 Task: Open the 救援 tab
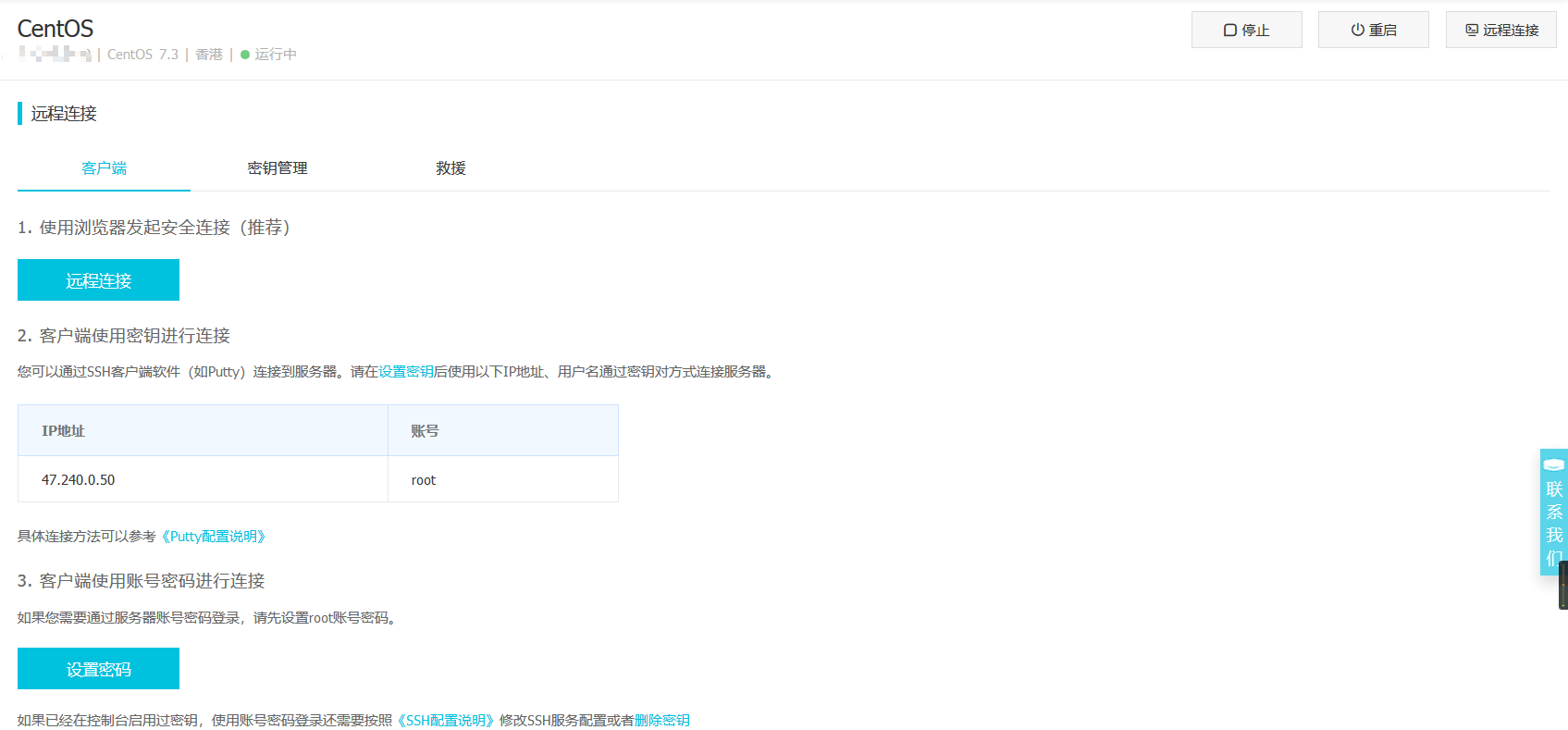click(x=451, y=168)
